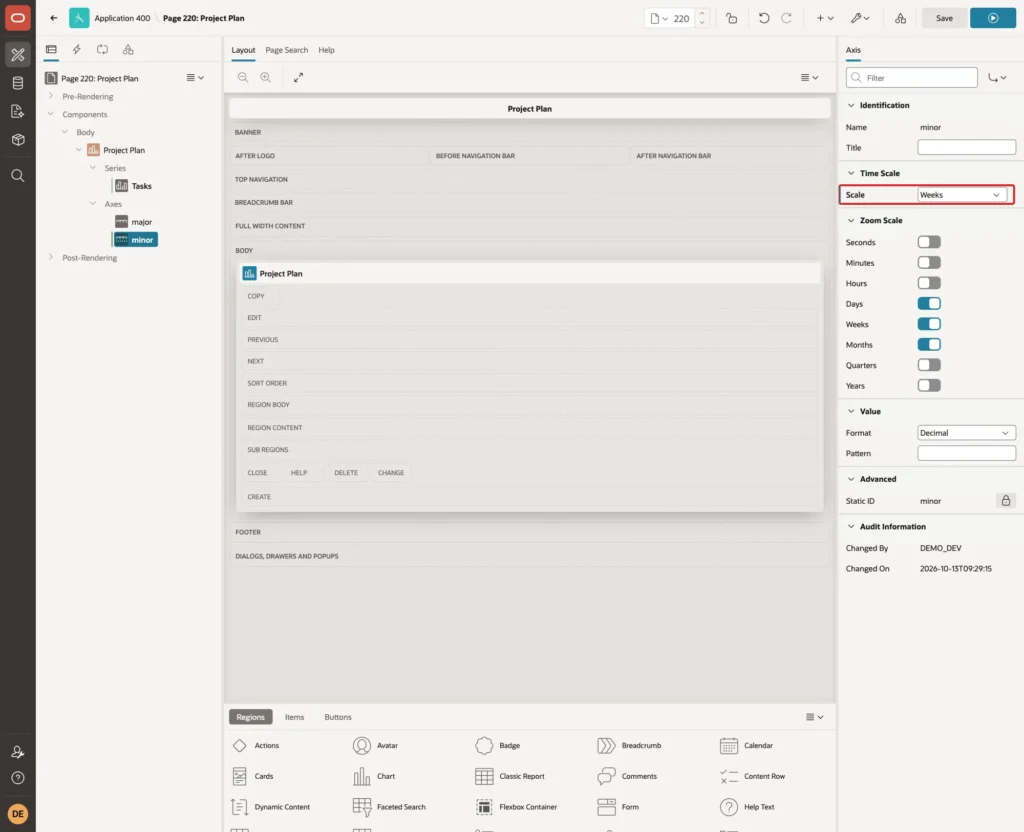Open the Format dropdown set to Decimal
The width and height of the screenshot is (1024, 832).
tap(967, 433)
